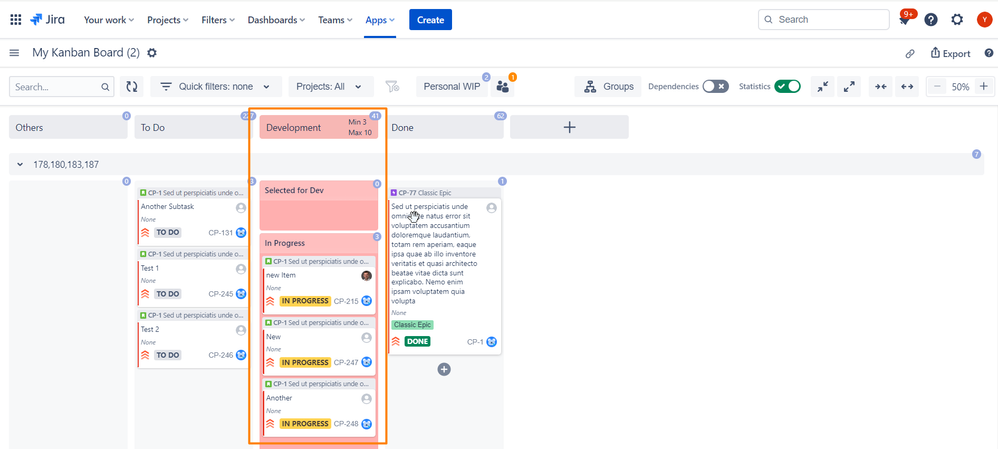998x449 pixels.
Task: Open issue key CP-247
Action: (x=346, y=362)
